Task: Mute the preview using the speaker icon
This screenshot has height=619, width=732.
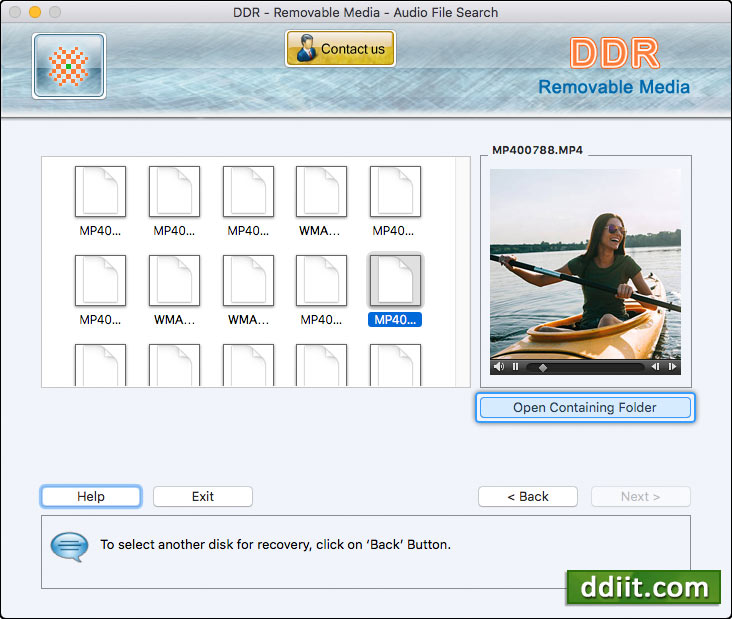Action: 499,367
